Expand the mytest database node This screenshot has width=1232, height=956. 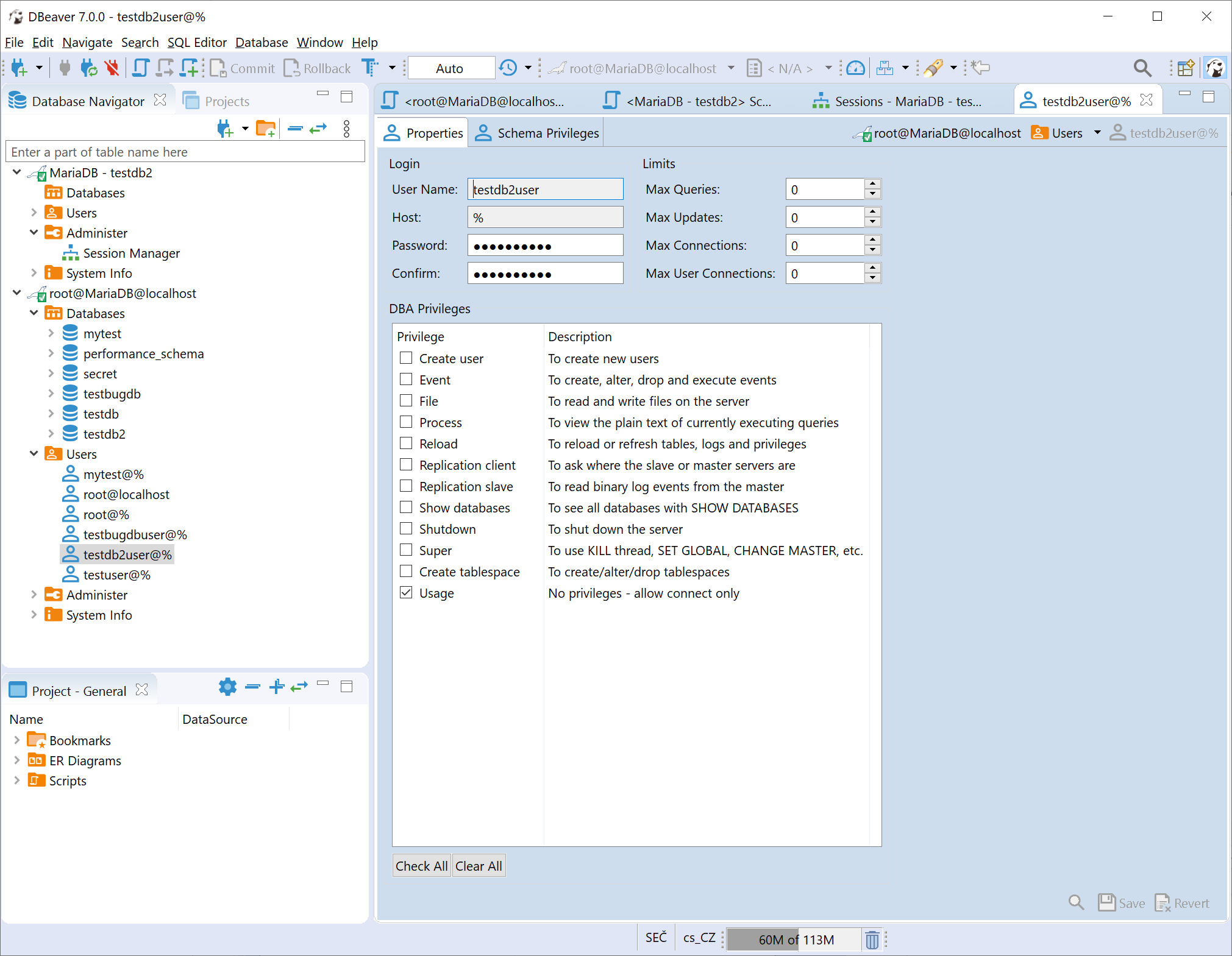(x=51, y=333)
